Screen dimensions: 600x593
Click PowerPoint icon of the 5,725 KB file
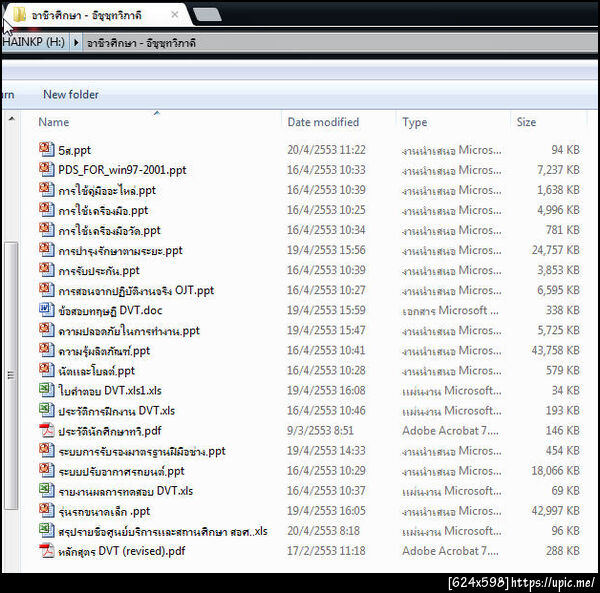[47, 330]
